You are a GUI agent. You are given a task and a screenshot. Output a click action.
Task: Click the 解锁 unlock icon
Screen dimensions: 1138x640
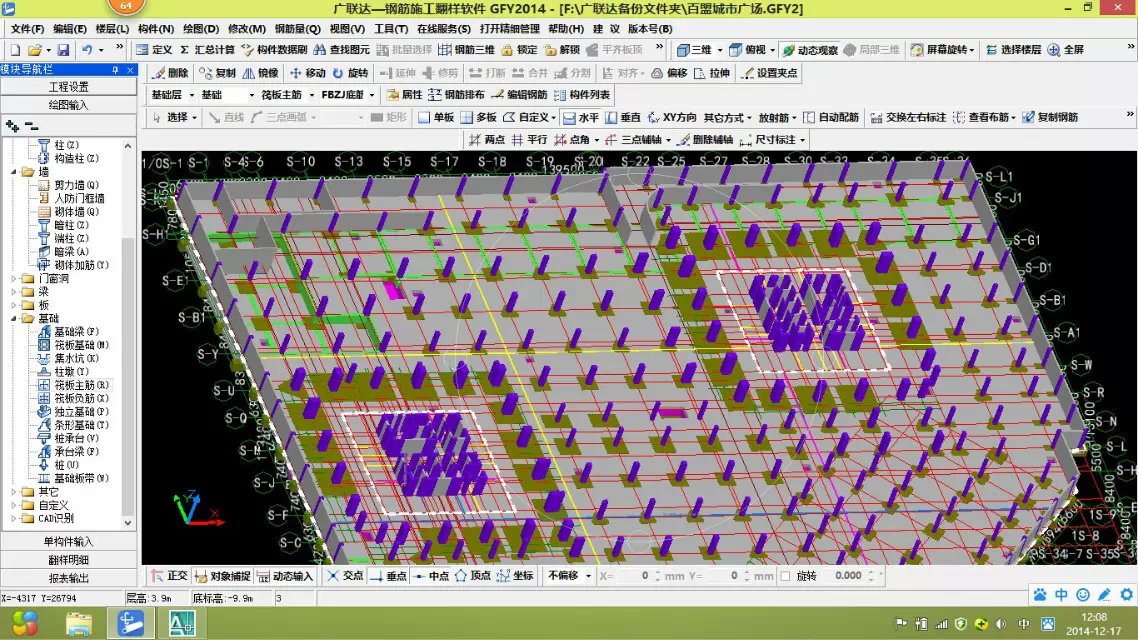coord(562,50)
